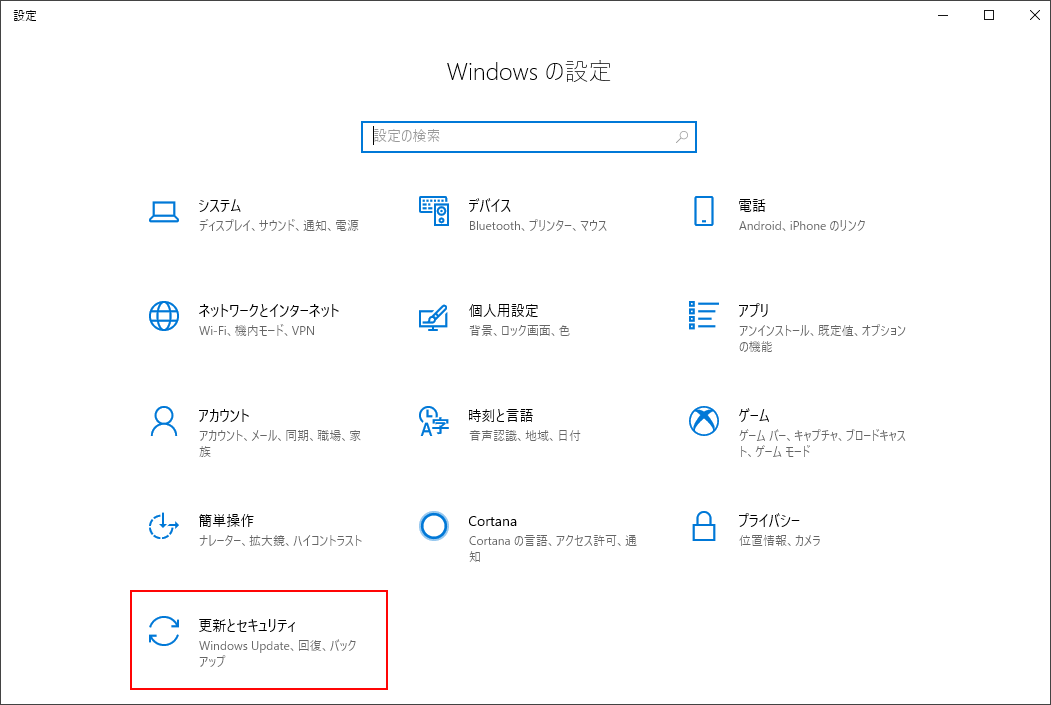Image resolution: width=1051 pixels, height=705 pixels.
Task: Open the 電話 settings heading
Action: 752,206
